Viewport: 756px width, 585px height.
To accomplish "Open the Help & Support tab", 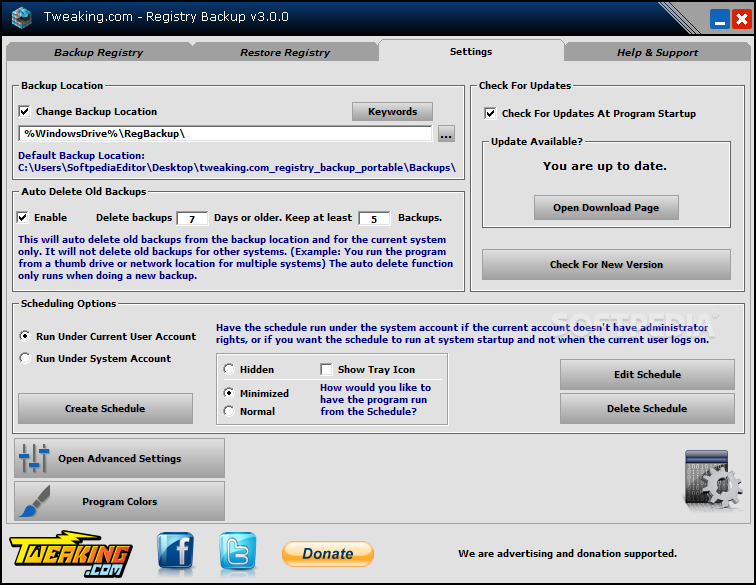I will [657, 52].
